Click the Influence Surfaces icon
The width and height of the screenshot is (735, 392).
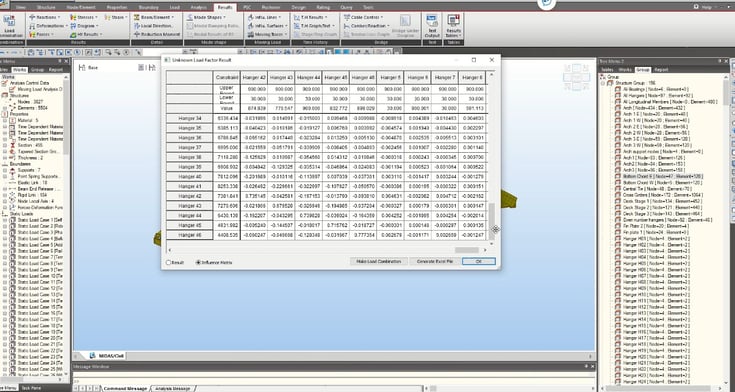point(251,26)
